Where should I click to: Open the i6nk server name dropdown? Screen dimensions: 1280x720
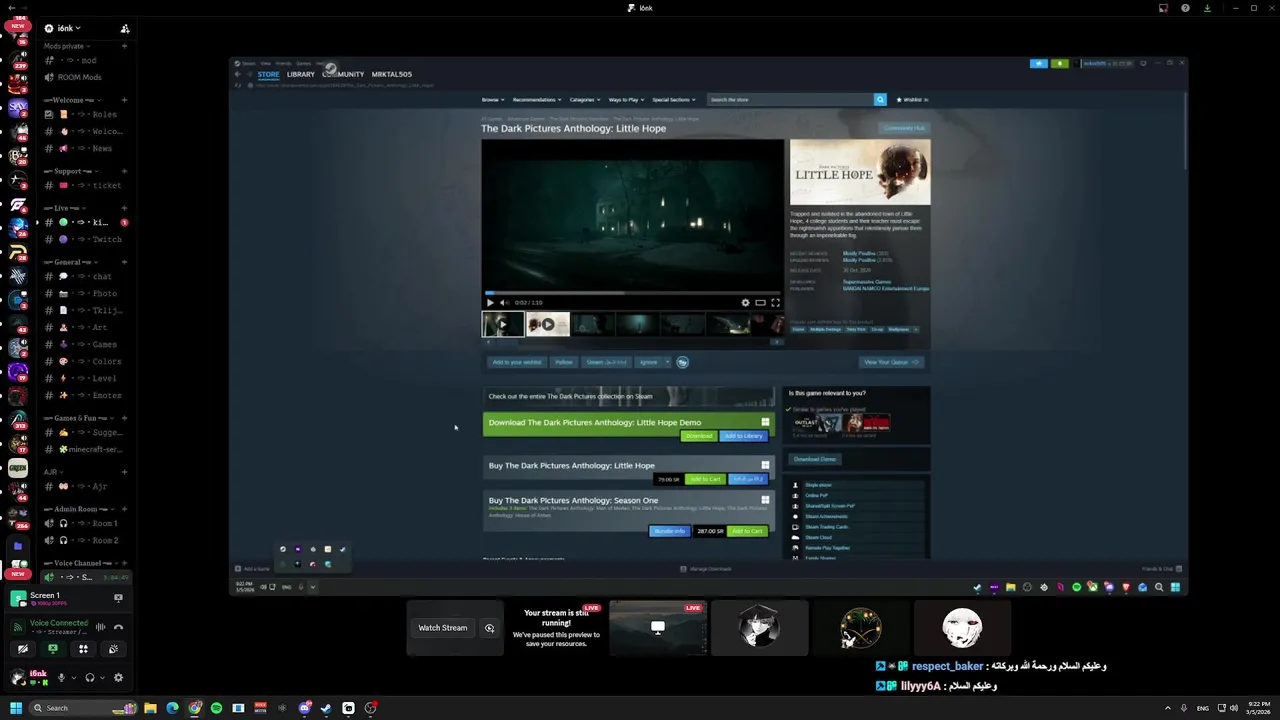click(68, 28)
